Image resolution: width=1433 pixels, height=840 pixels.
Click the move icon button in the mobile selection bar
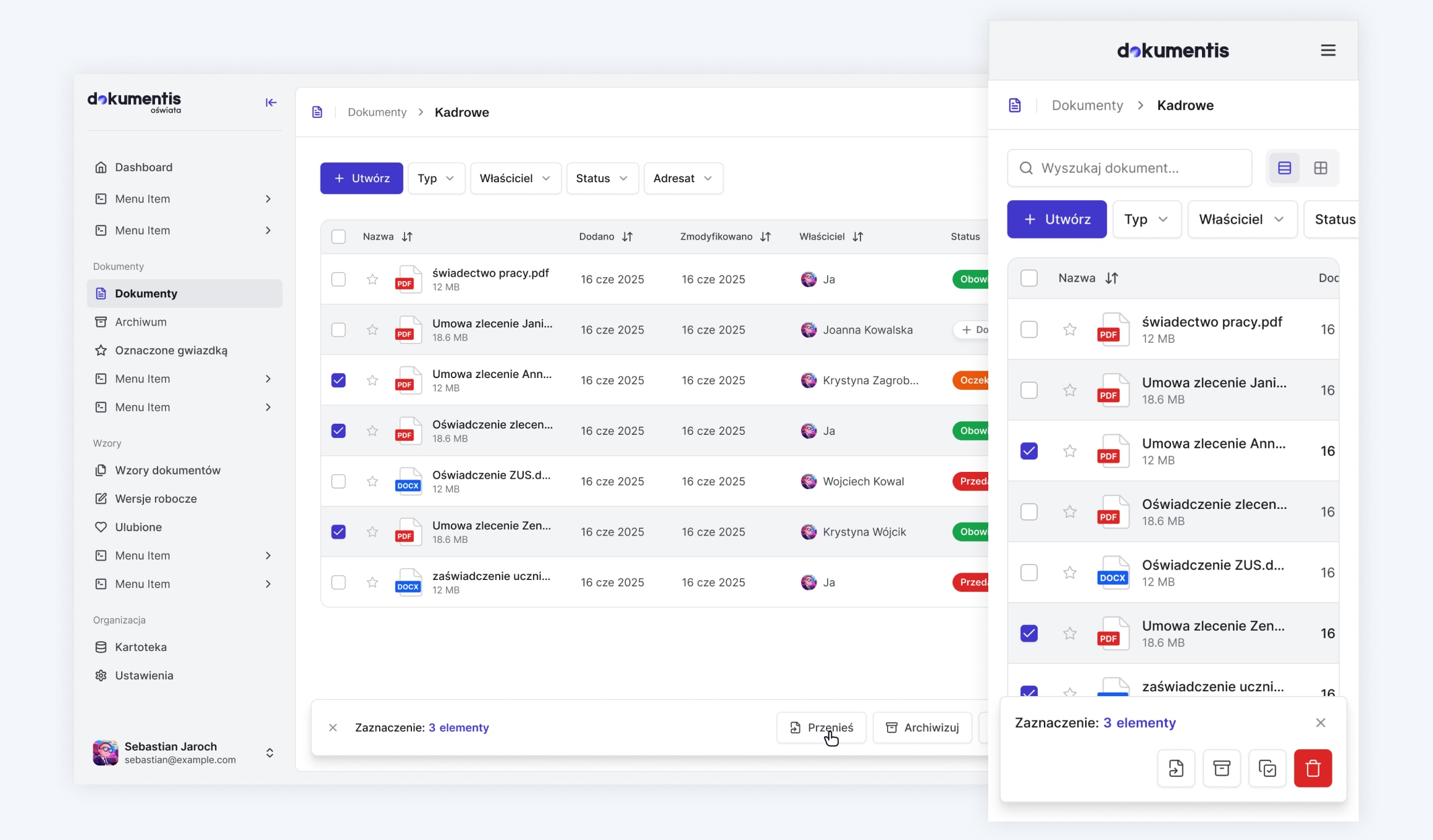[1176, 768]
